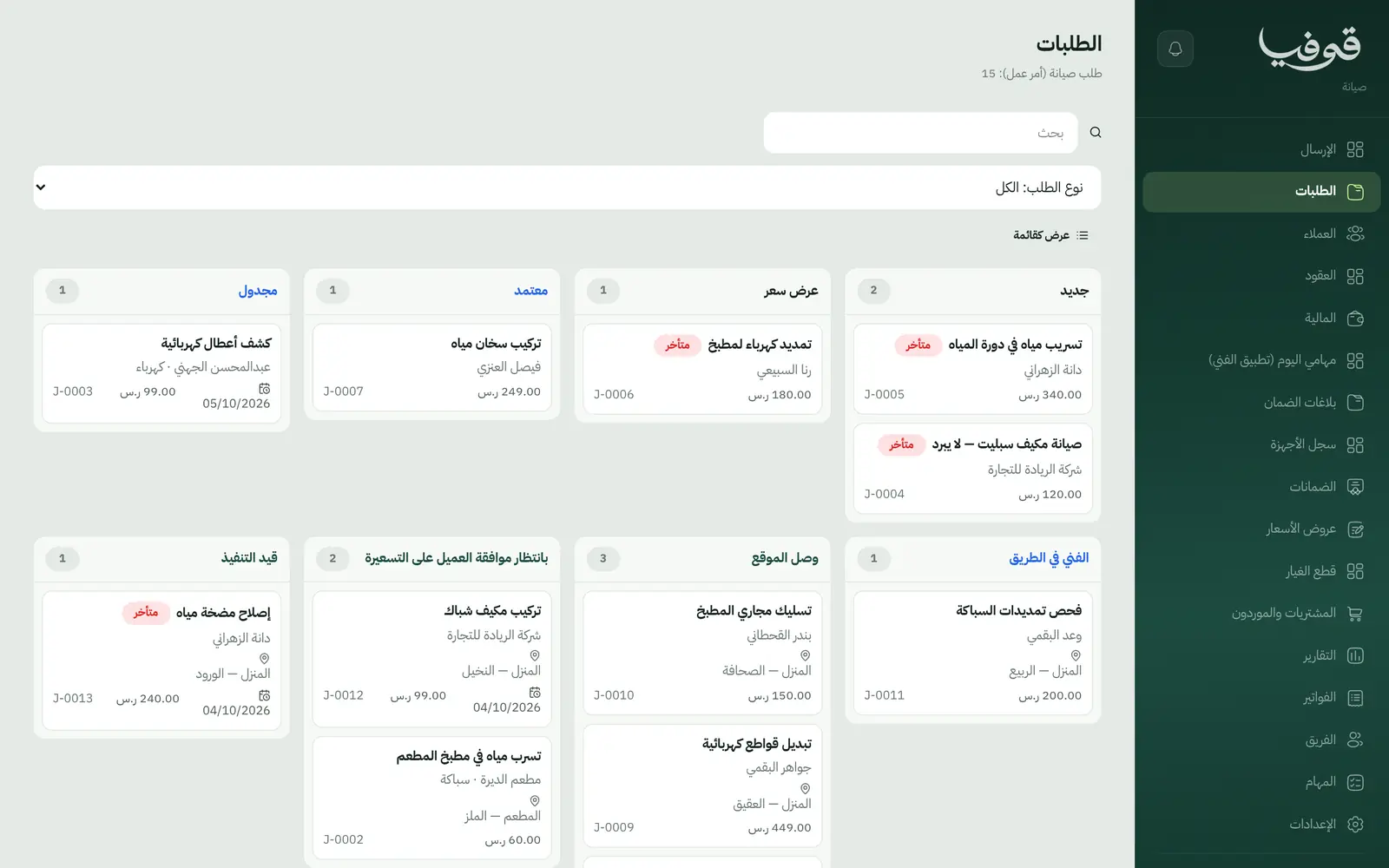The image size is (1389, 868).
Task: Open الفواتير invoices icon
Action: (x=1355, y=698)
